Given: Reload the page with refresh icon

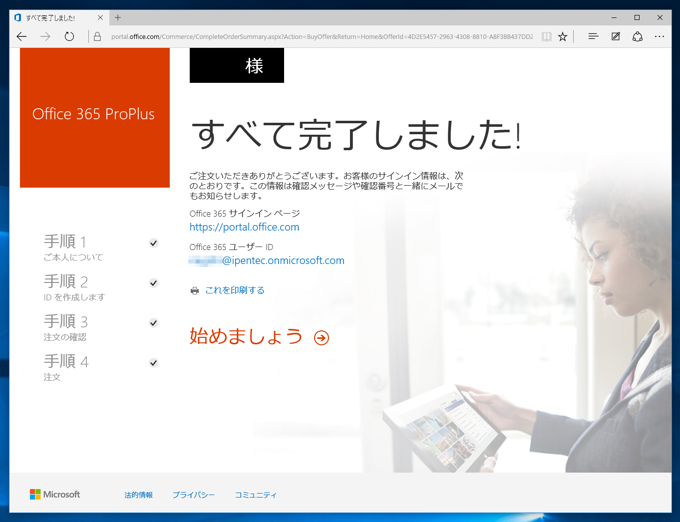Looking at the screenshot, I should coord(69,37).
